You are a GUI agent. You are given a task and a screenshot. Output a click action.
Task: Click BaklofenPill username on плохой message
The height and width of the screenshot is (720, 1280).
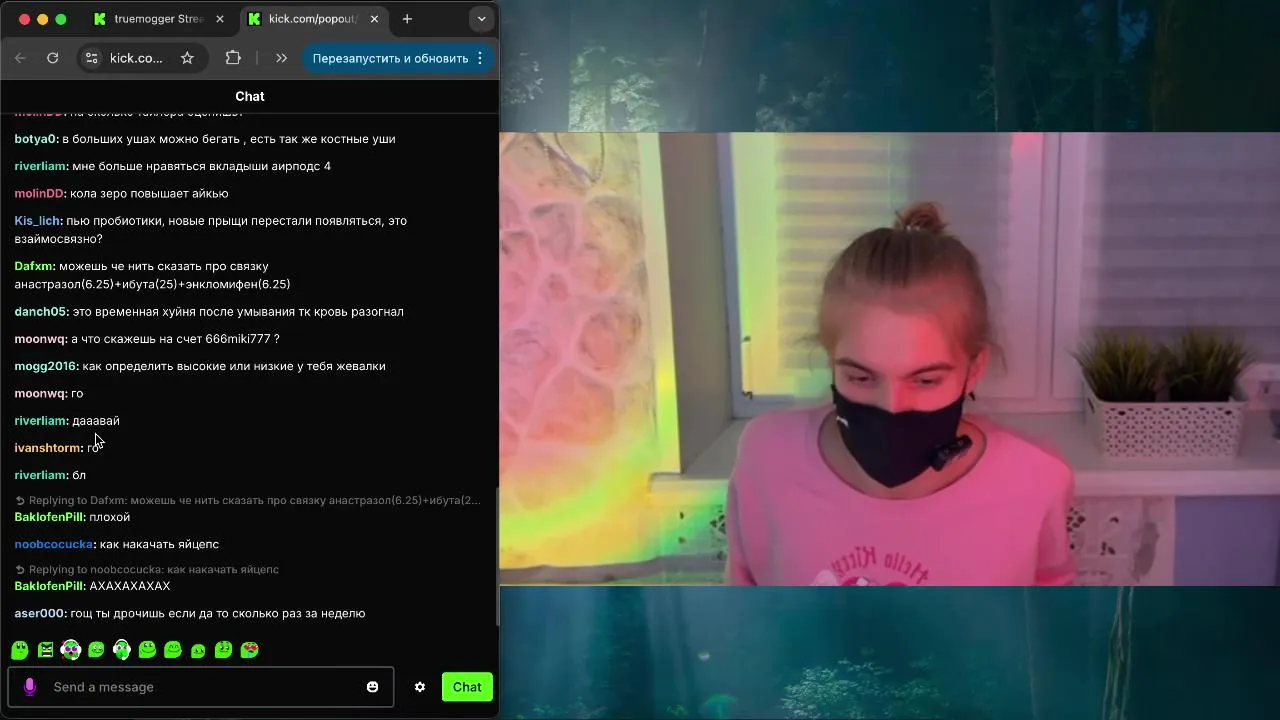(50, 517)
